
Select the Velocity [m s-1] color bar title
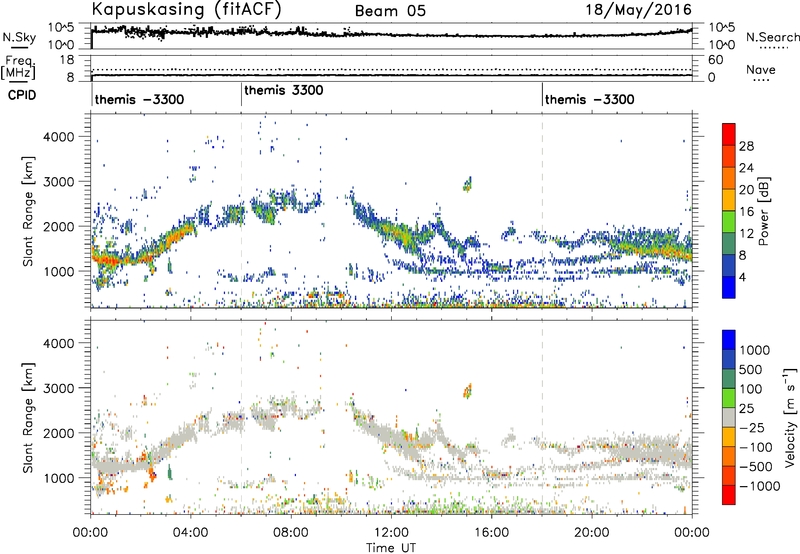pos(790,418)
